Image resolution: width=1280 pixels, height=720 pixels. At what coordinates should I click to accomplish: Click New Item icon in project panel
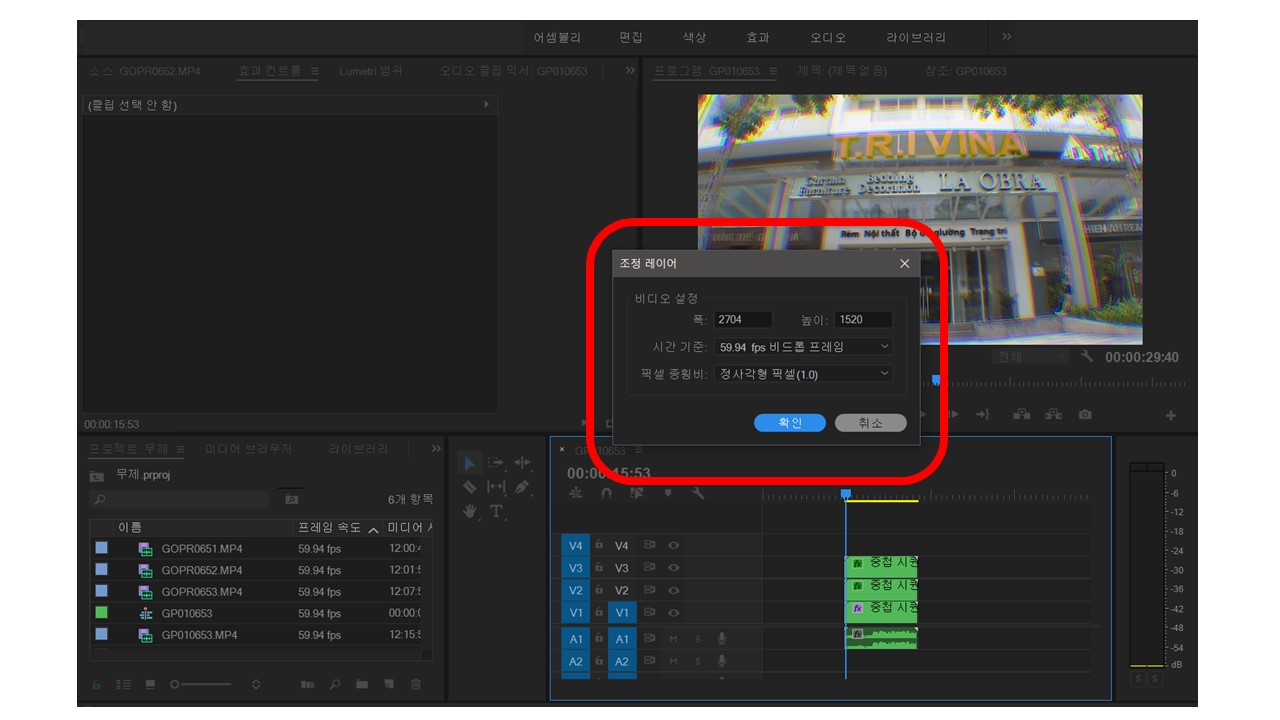pyautogui.click(x=389, y=685)
